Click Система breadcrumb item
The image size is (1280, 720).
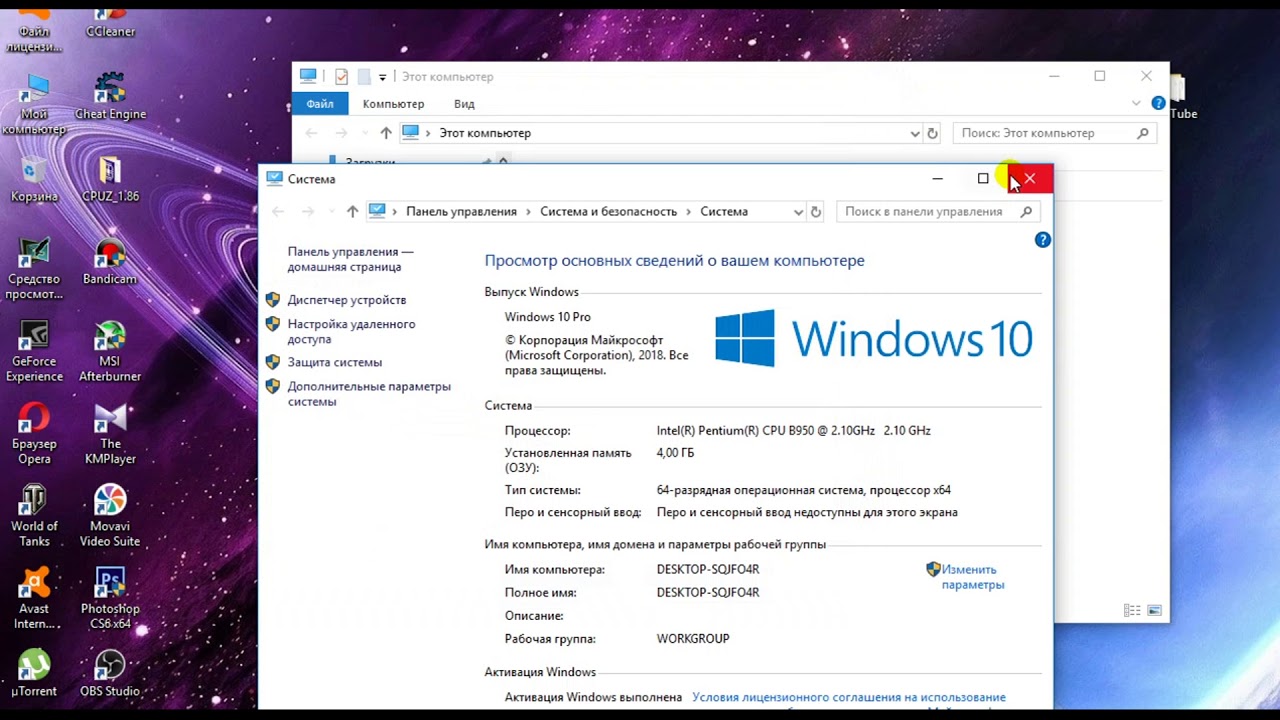pyautogui.click(x=724, y=212)
